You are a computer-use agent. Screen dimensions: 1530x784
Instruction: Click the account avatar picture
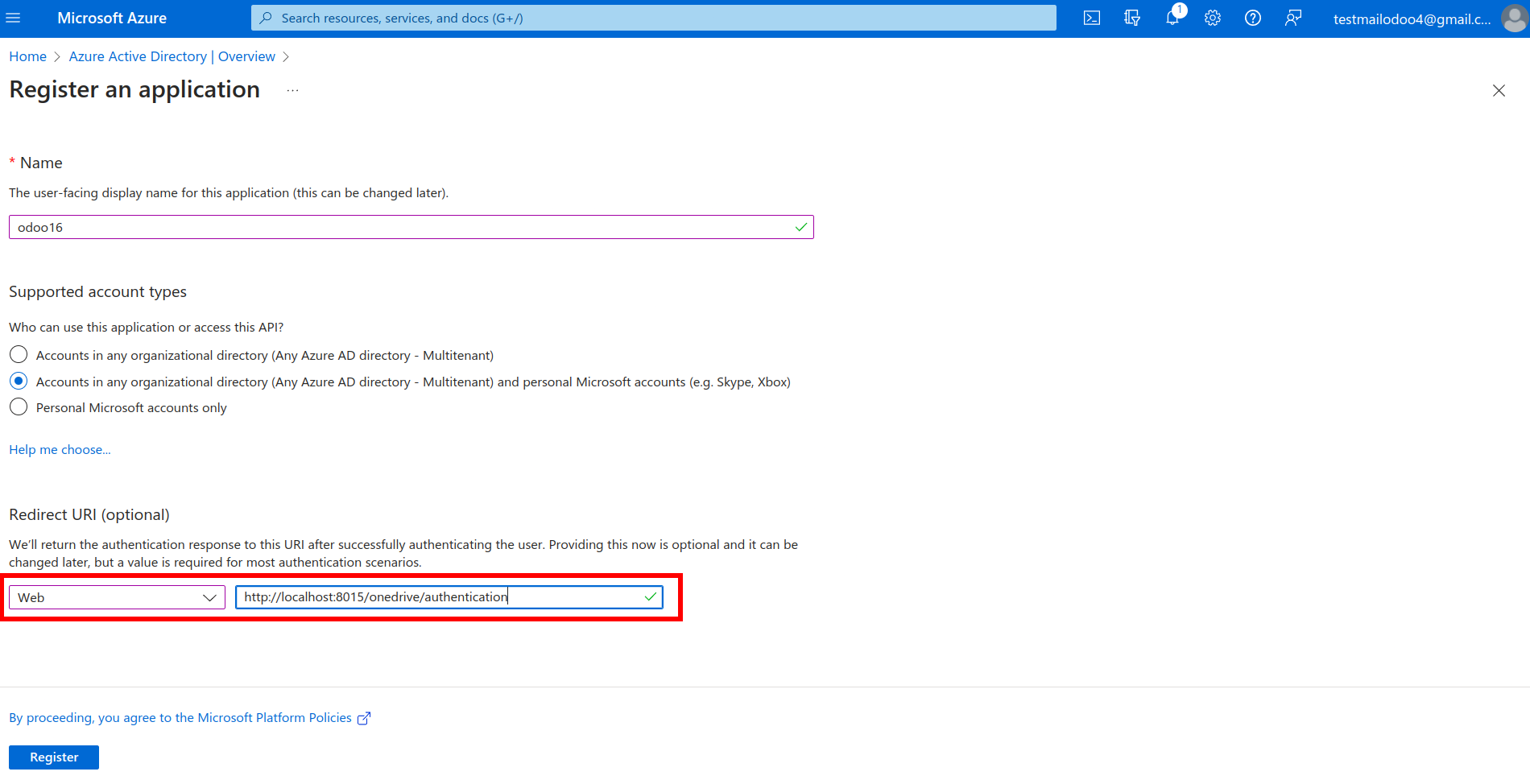coord(1514,18)
